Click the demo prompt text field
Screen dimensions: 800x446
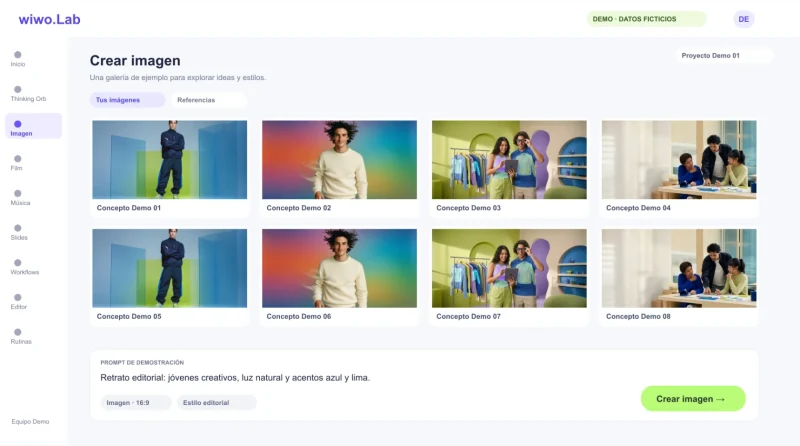tap(235, 378)
